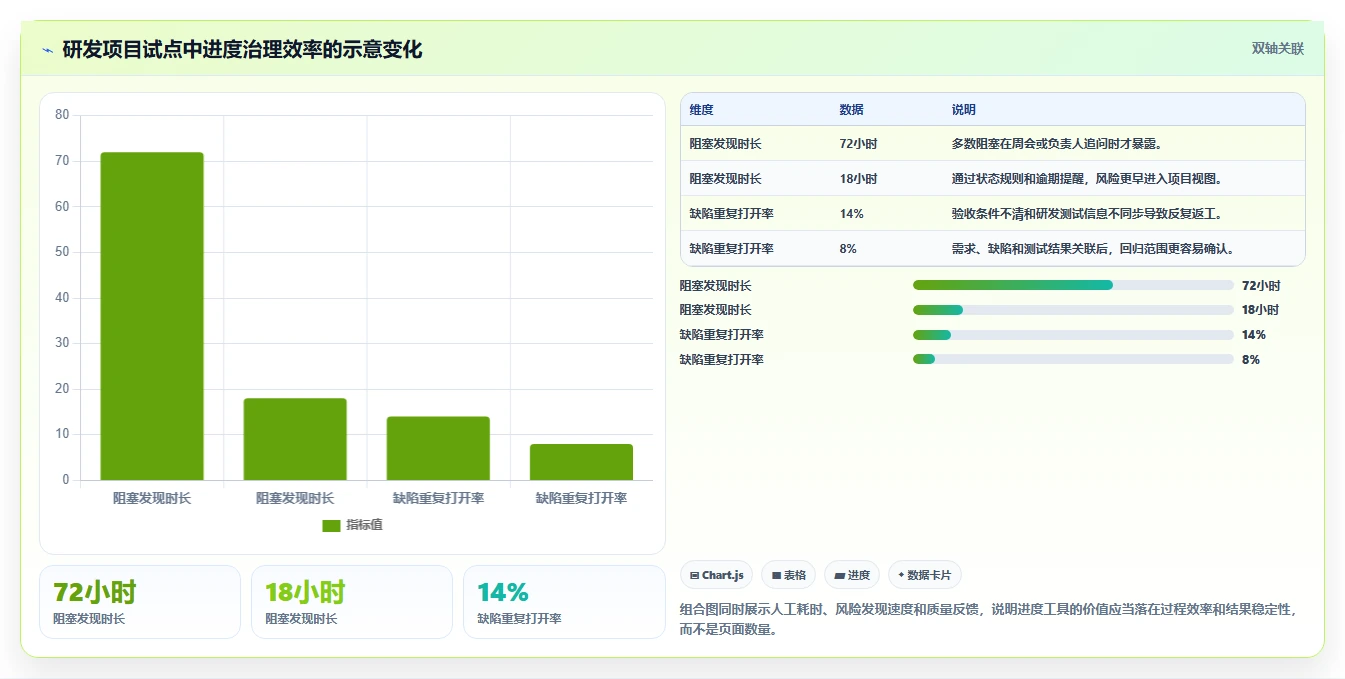Screen dimensions: 1345x679
Task: Toggle the 指标值 legend color swatch
Action: coord(331,526)
